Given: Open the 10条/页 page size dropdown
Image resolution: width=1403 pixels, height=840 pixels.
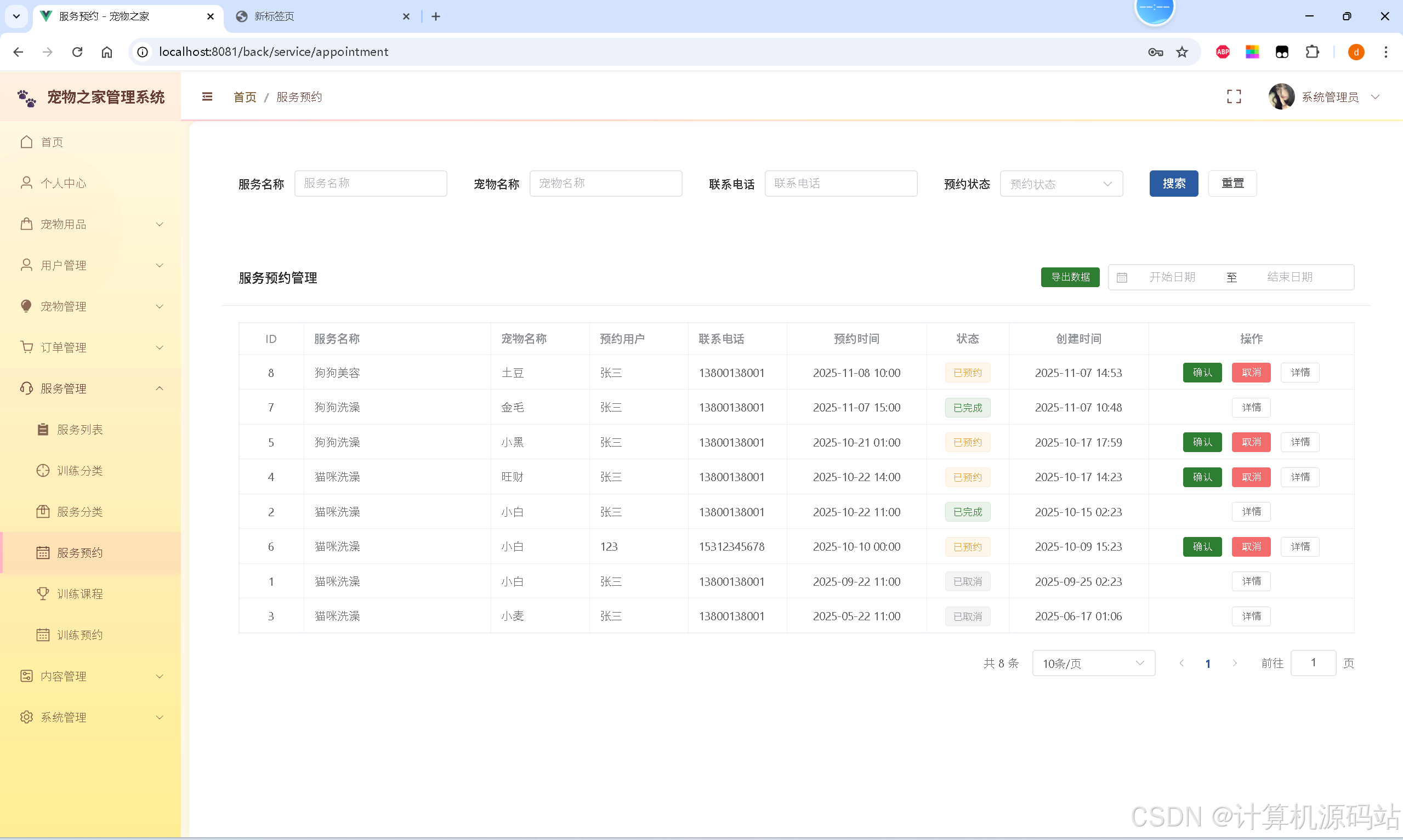Looking at the screenshot, I should [1093, 663].
